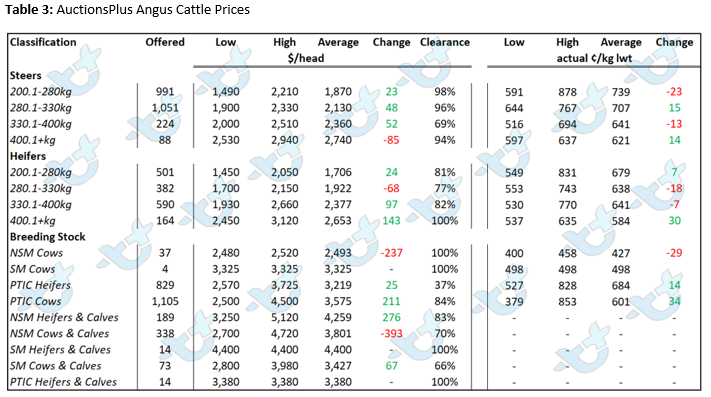This screenshot has height=397, width=711.
Task: Select the Offered column header
Action: pyautogui.click(x=165, y=42)
